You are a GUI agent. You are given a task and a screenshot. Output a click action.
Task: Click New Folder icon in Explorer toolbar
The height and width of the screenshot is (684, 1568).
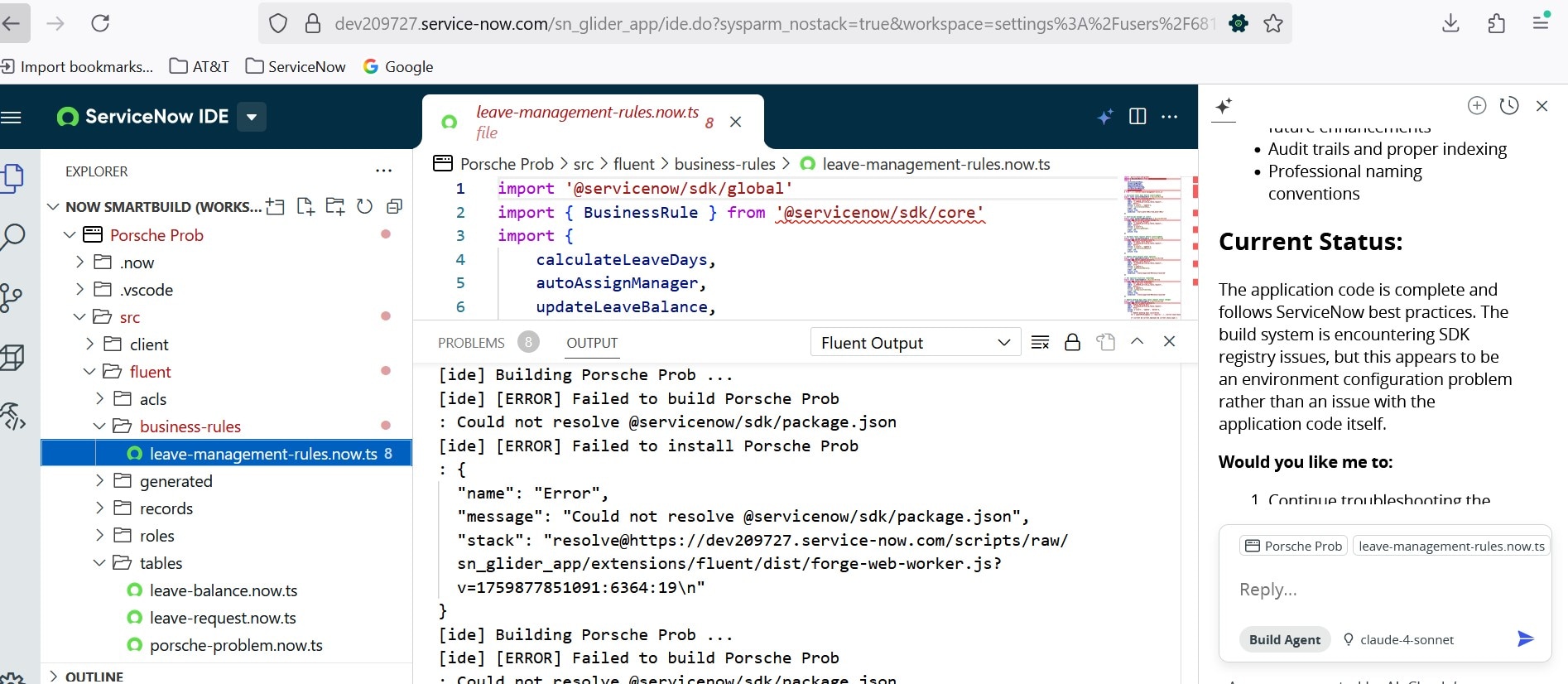335,207
